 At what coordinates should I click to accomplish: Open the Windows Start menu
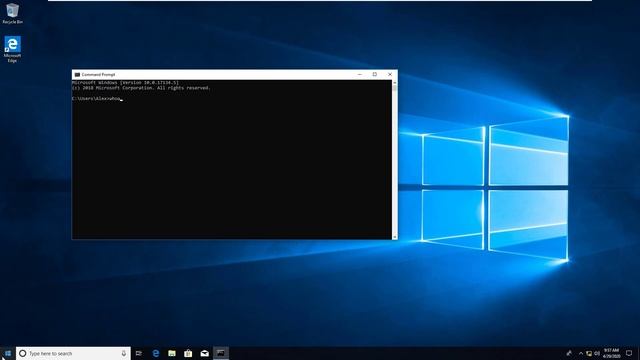(x=8, y=353)
